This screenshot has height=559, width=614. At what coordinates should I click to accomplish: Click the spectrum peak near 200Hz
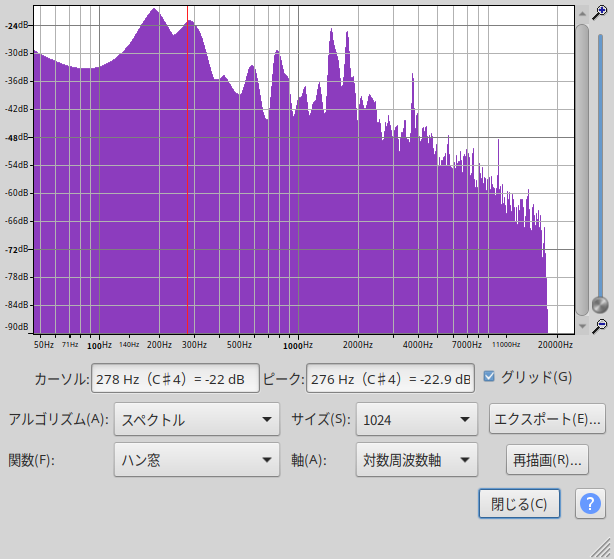pyautogui.click(x=154, y=10)
